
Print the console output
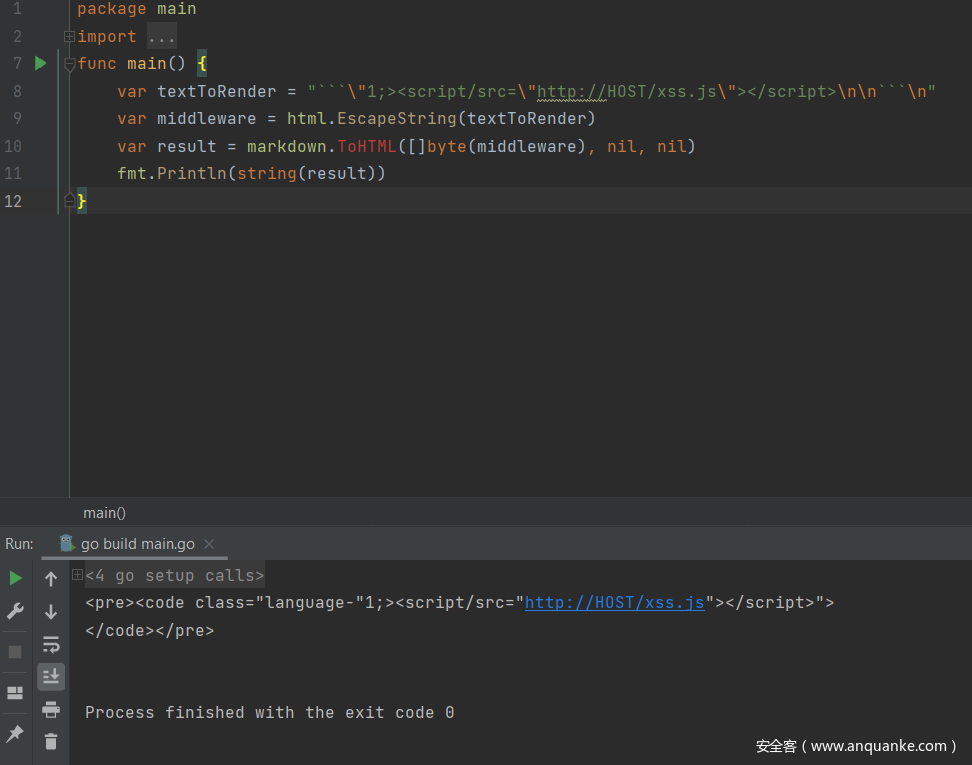click(x=51, y=709)
